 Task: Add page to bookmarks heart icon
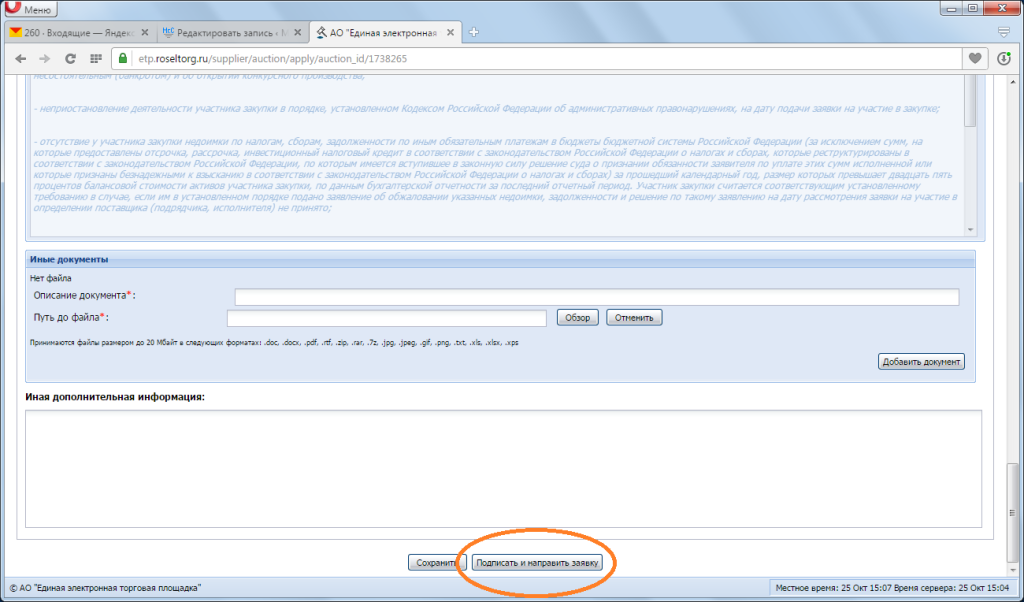pos(975,59)
